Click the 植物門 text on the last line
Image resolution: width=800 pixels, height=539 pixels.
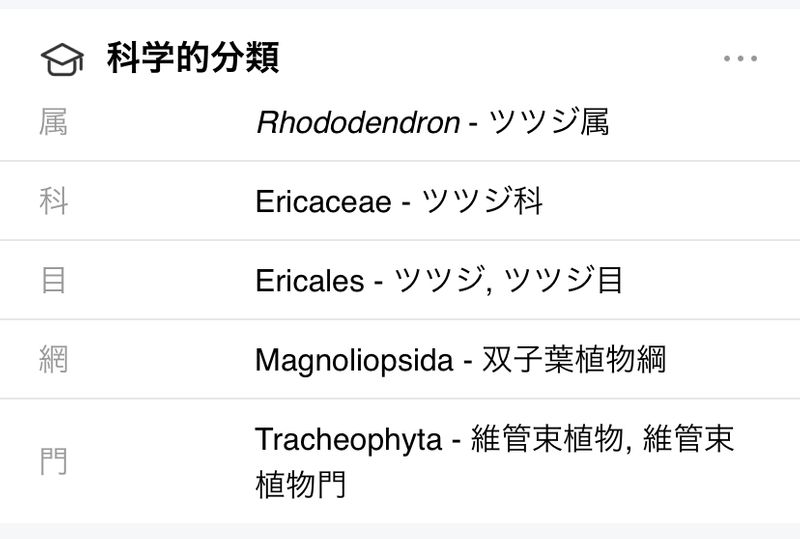pyautogui.click(x=301, y=484)
